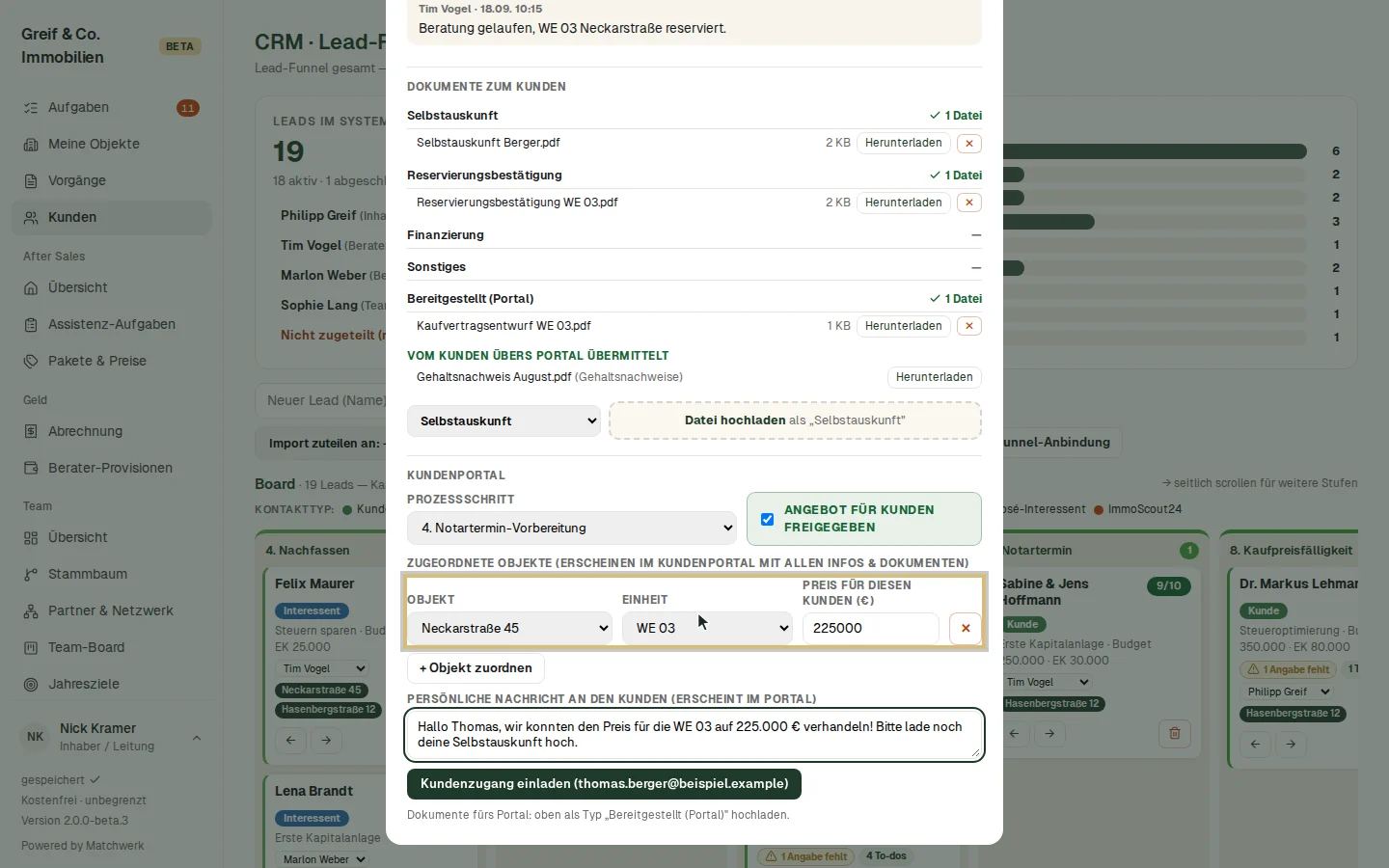The height and width of the screenshot is (868, 1389).
Task: Open Übersicht under the Team section
Action: [111, 538]
